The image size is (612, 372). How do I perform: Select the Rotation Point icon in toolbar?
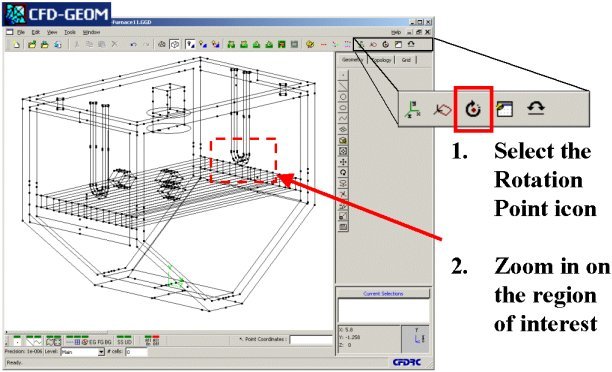[x=386, y=44]
